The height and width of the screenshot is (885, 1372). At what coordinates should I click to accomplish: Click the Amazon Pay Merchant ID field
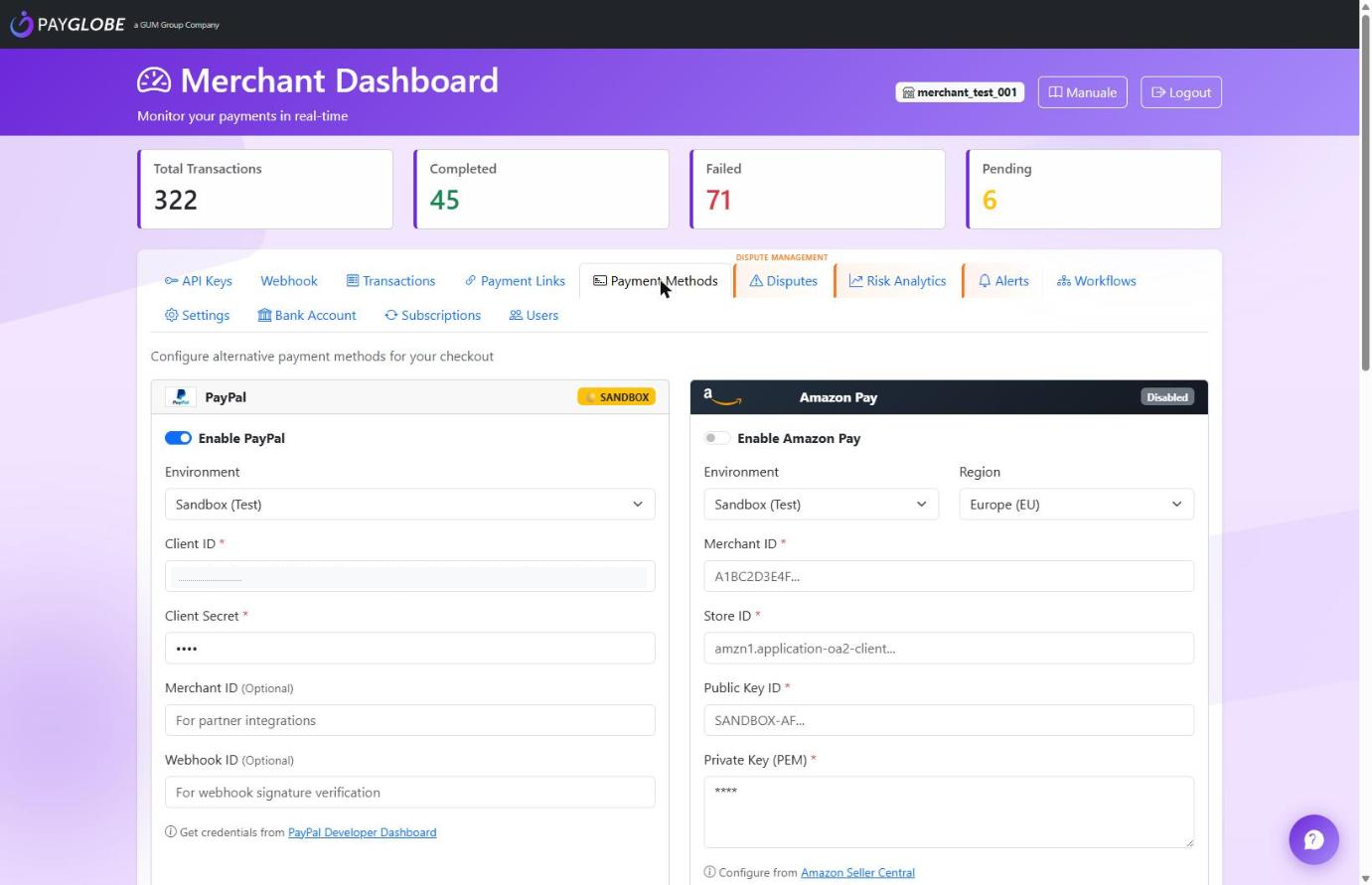coord(949,576)
